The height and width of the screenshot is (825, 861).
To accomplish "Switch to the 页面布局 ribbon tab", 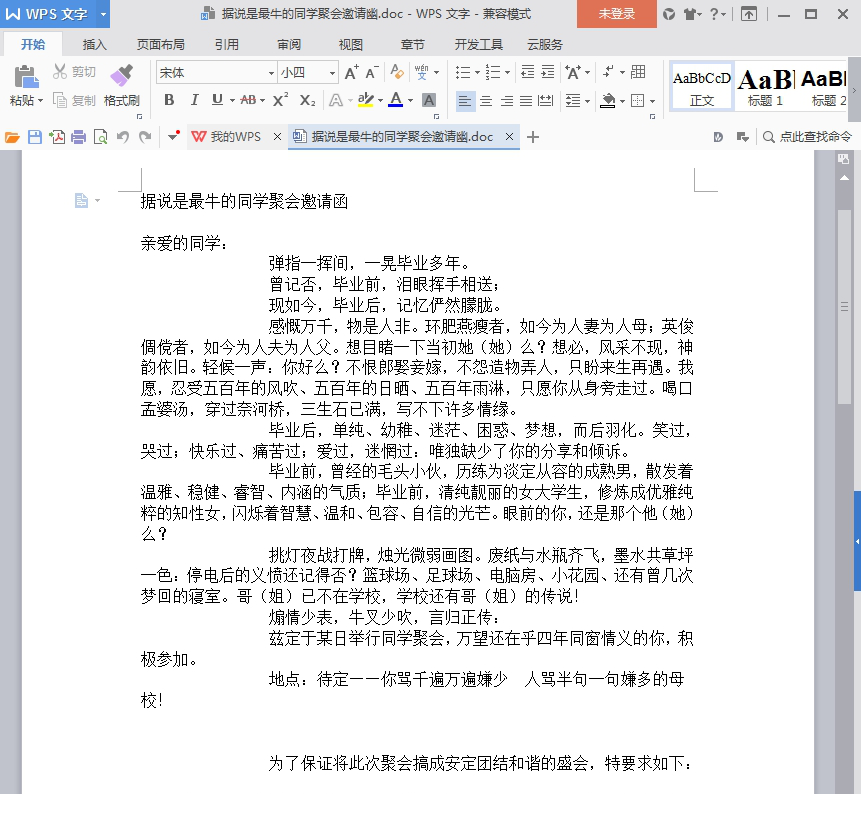I will 160,44.
